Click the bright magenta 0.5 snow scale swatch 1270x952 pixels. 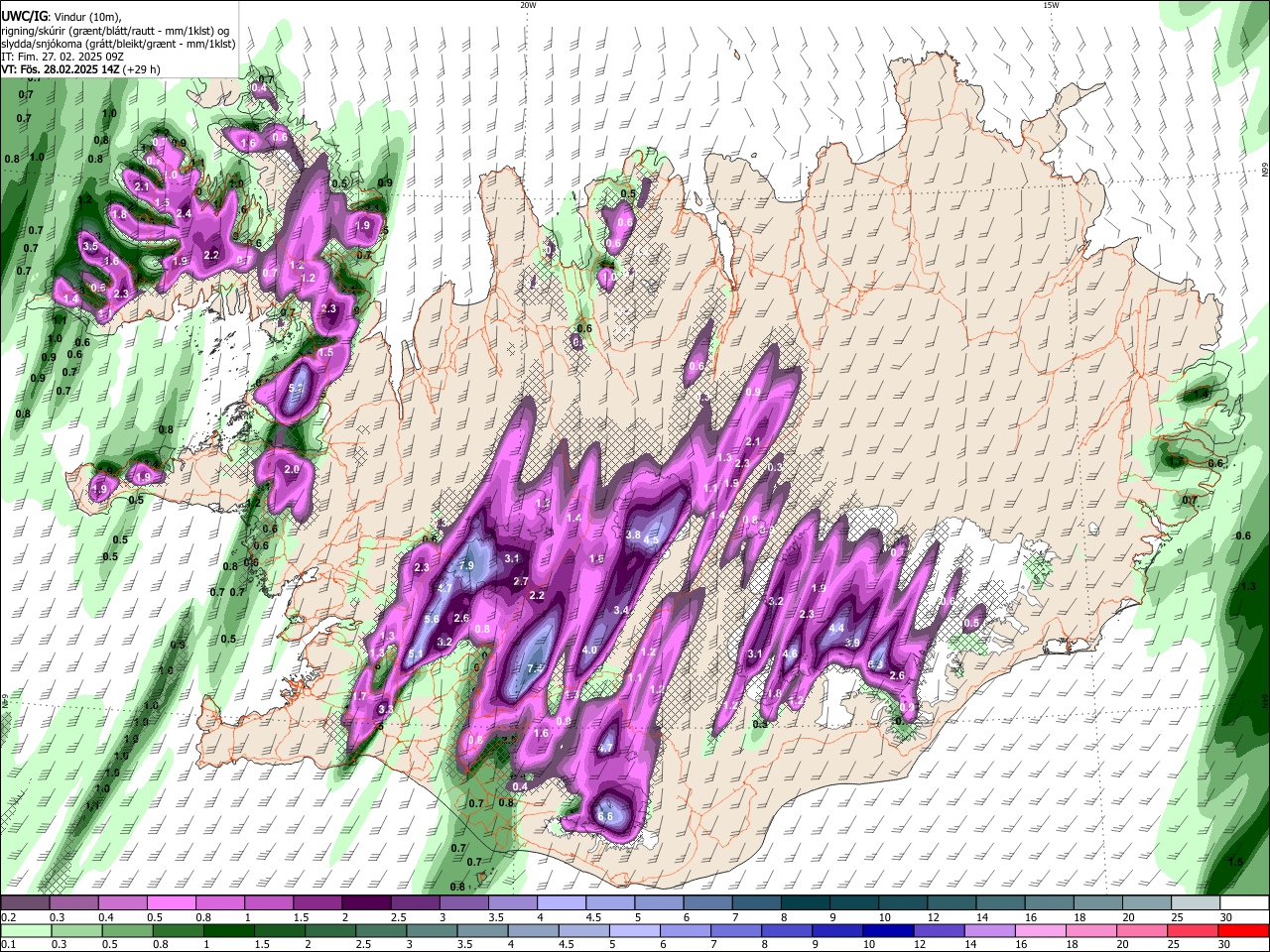(x=171, y=903)
